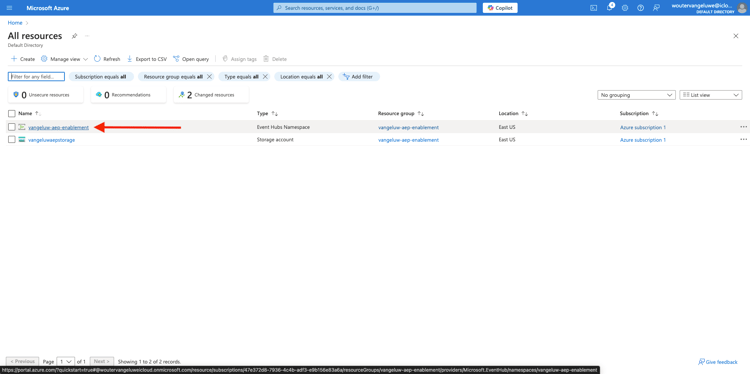This screenshot has width=750, height=374.
Task: Click Previous page button
Action: 22,362
